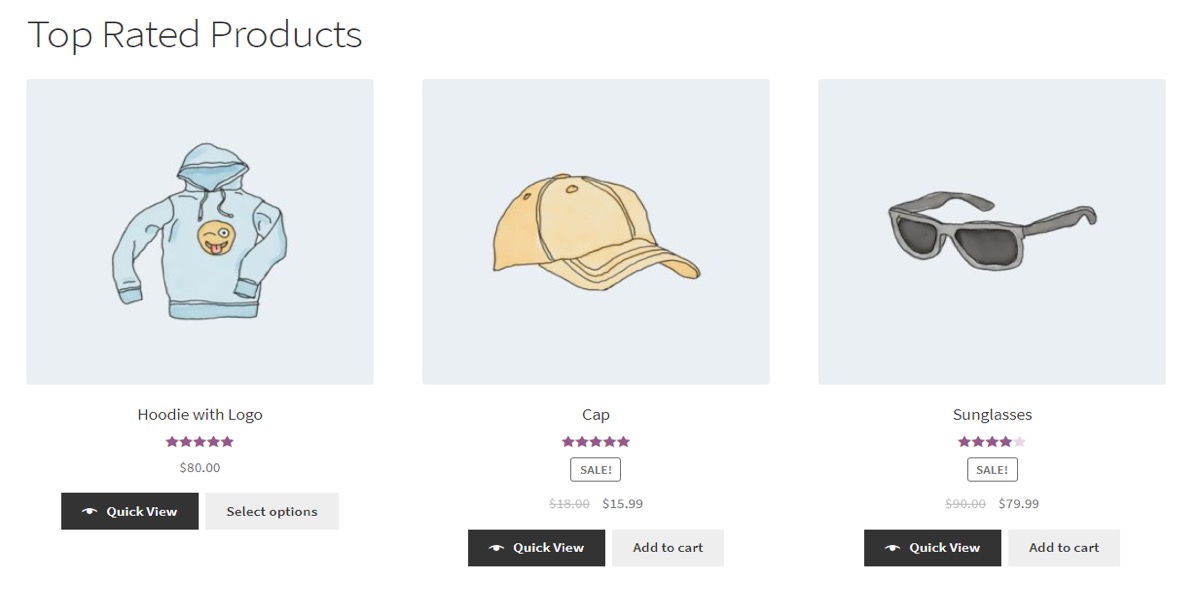
Task: Click the Cap product title
Action: pyautogui.click(x=596, y=414)
